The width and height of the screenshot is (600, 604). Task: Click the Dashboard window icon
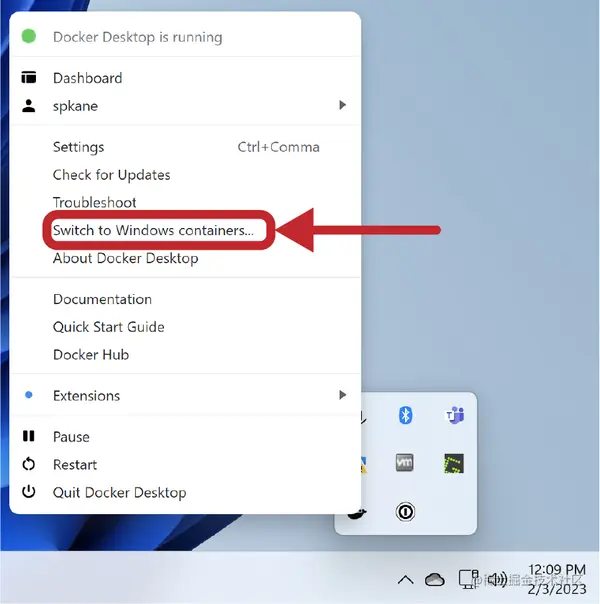coord(28,77)
